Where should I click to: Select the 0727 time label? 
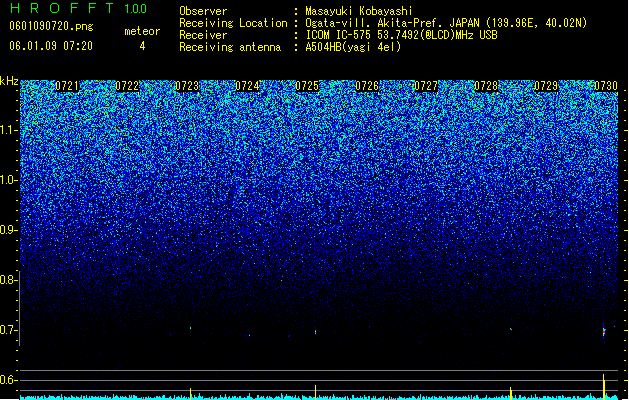[426, 86]
